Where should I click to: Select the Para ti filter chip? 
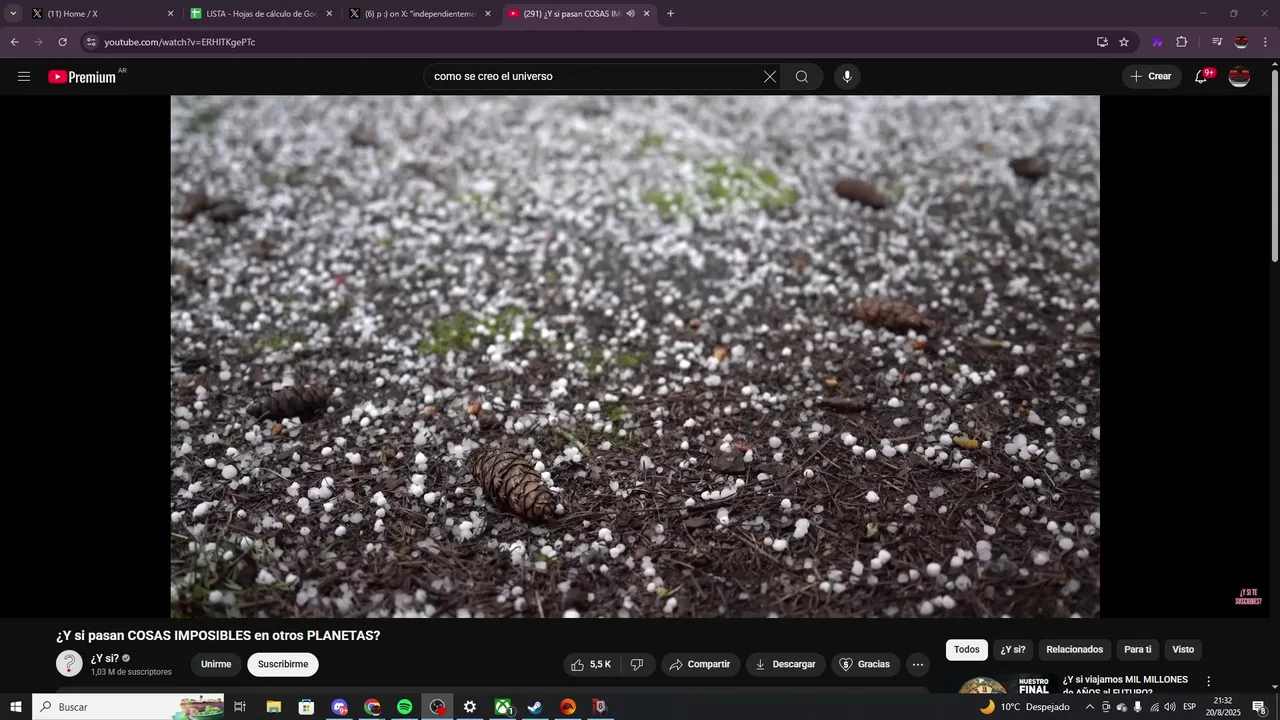(1138, 650)
